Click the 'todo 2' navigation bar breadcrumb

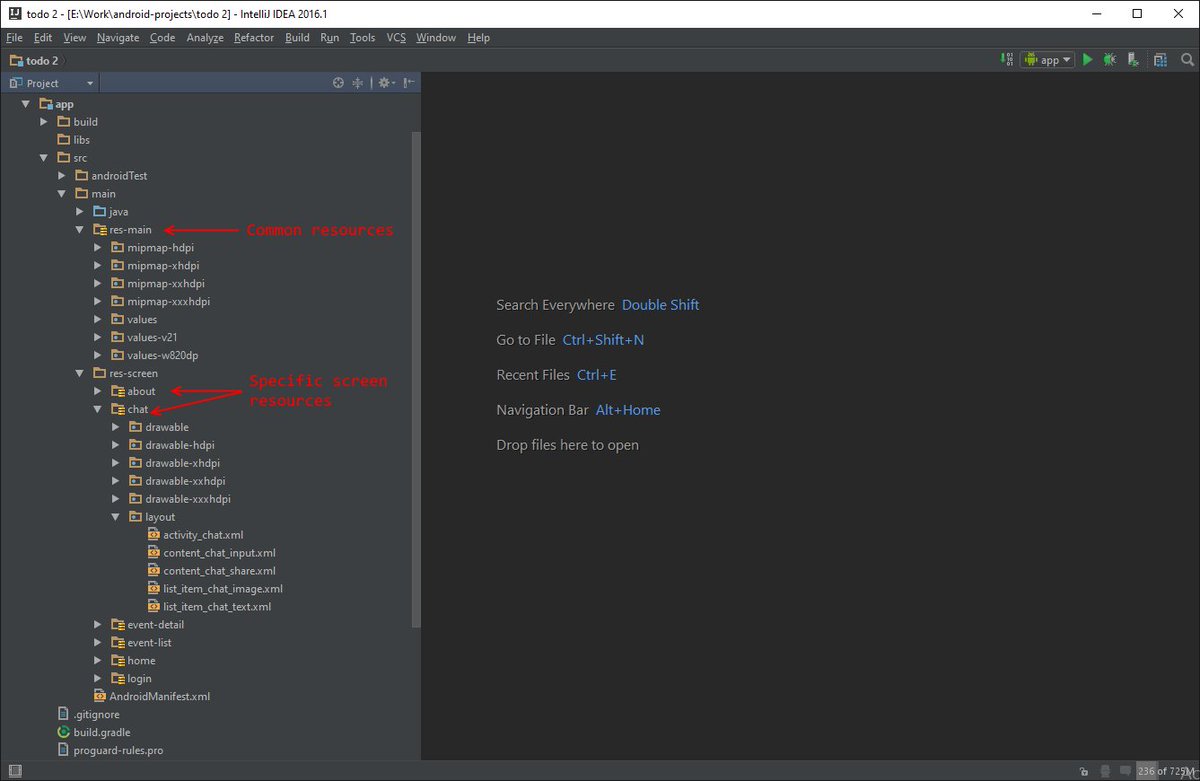click(34, 60)
